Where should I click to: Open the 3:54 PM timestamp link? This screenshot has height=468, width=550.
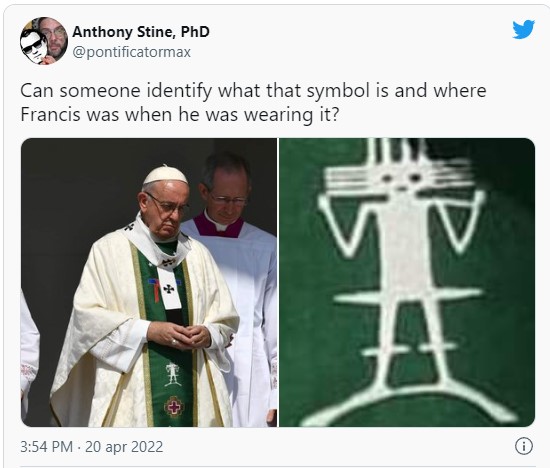tap(46, 447)
